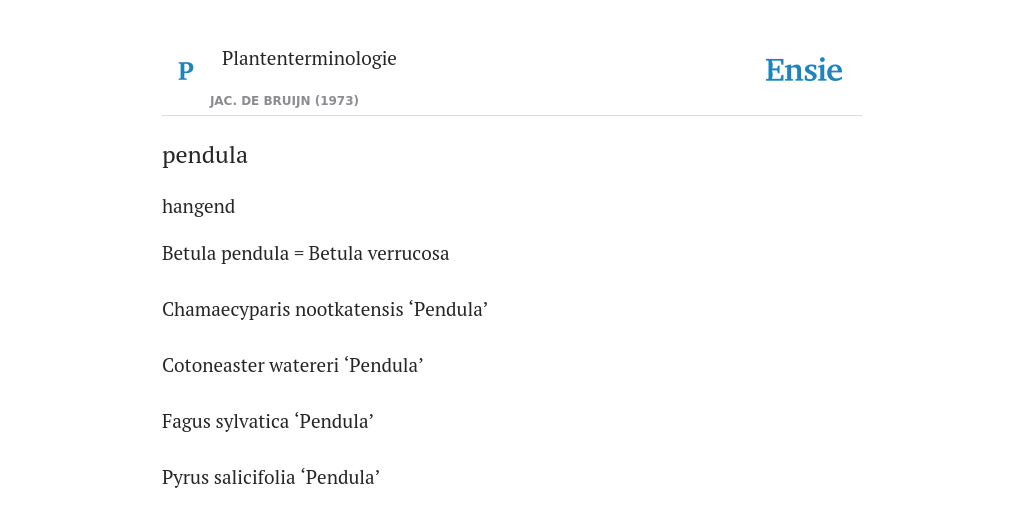This screenshot has height=512, width=1024.
Task: Click 'Pendula' in the Pyrus line
Action: click(x=340, y=478)
